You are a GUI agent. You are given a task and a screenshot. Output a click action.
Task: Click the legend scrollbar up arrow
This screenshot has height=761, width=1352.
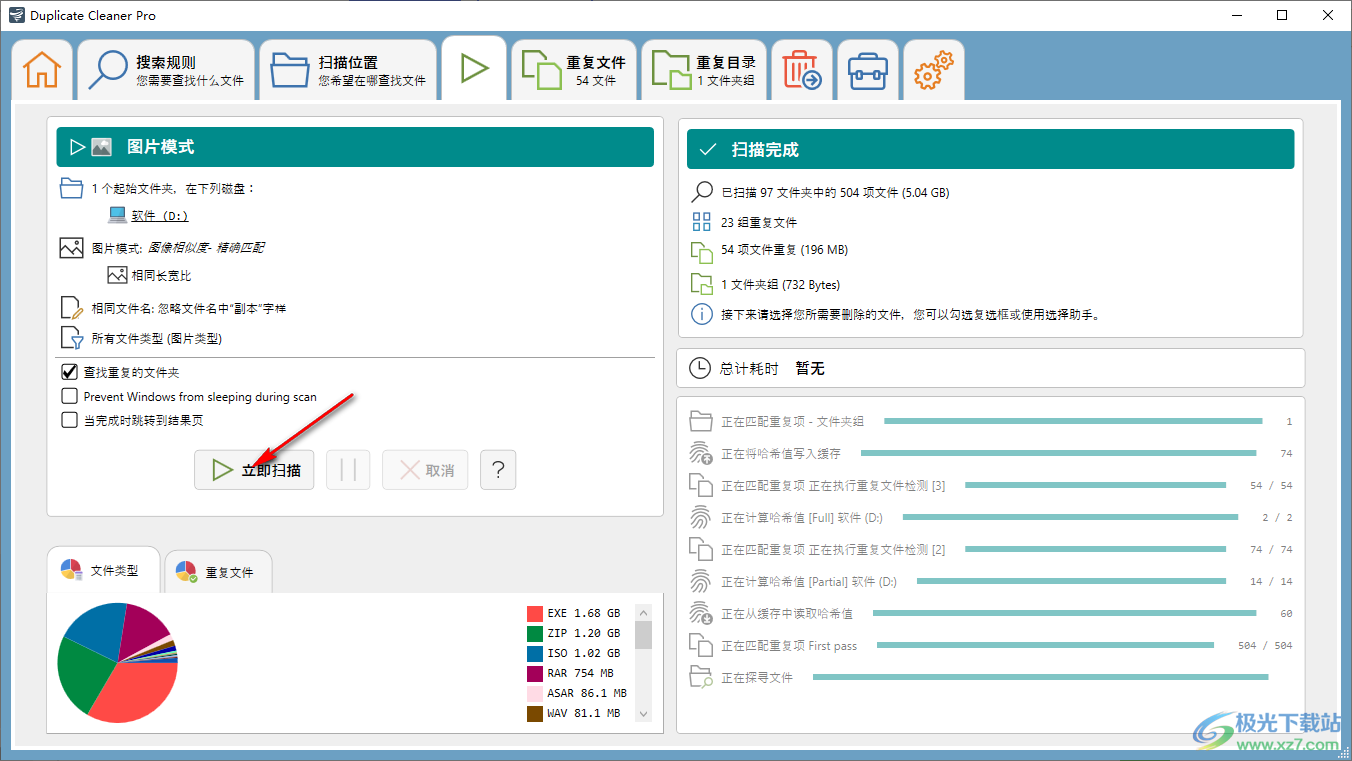[x=643, y=612]
